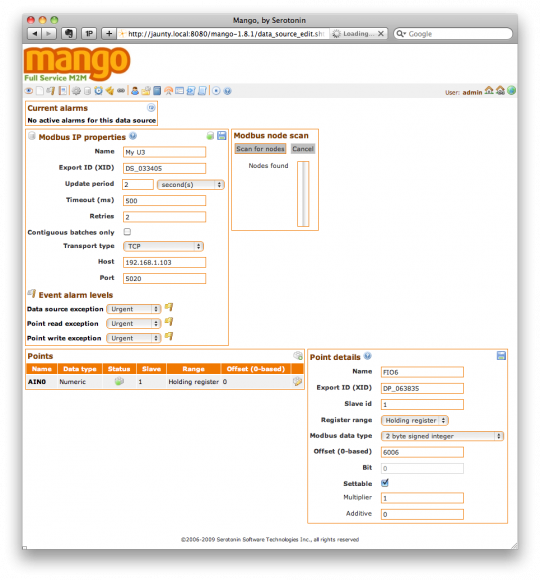The image size is (540, 580).
Task: Open the Transport type dropdown
Action: 163,246
